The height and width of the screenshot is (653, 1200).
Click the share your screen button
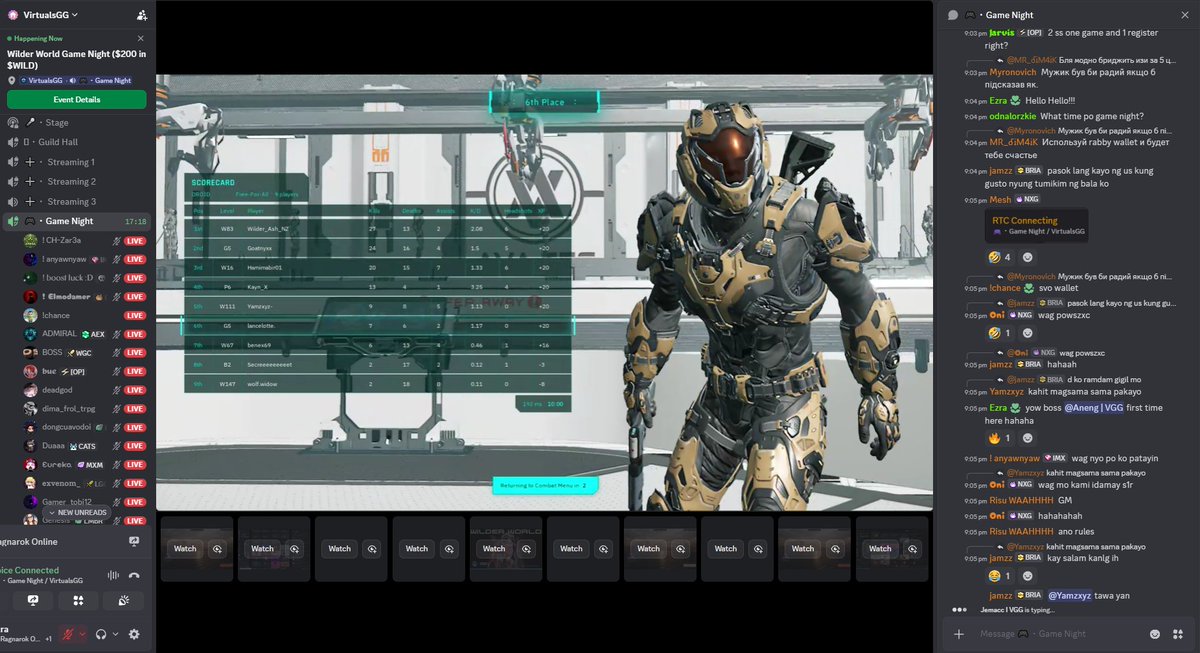coord(33,600)
